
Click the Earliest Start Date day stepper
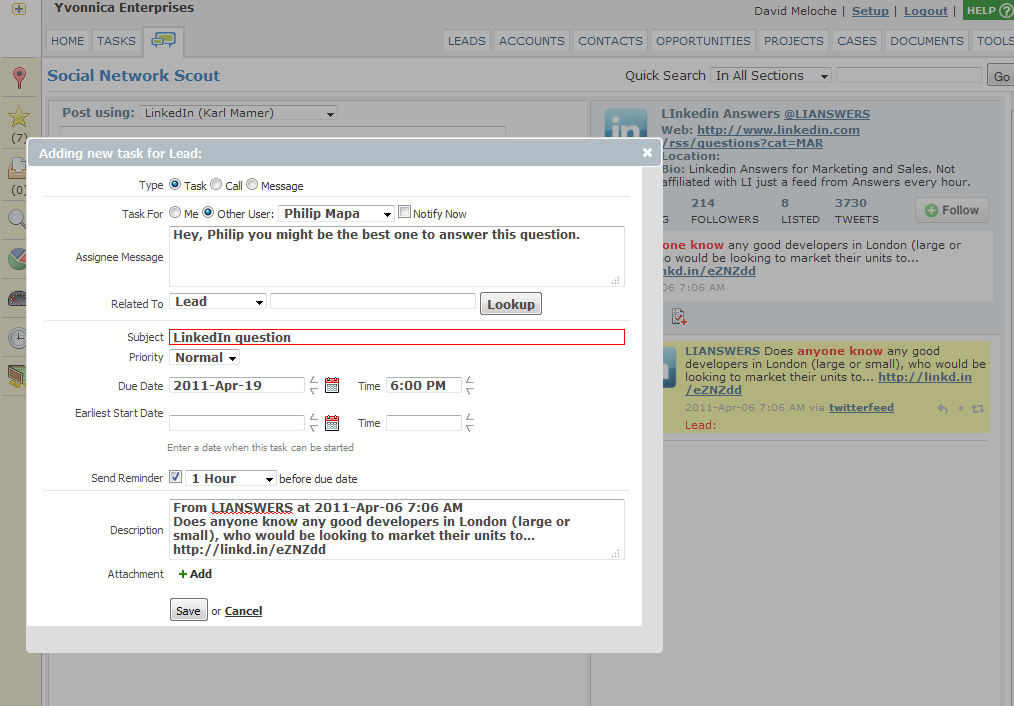[314, 423]
